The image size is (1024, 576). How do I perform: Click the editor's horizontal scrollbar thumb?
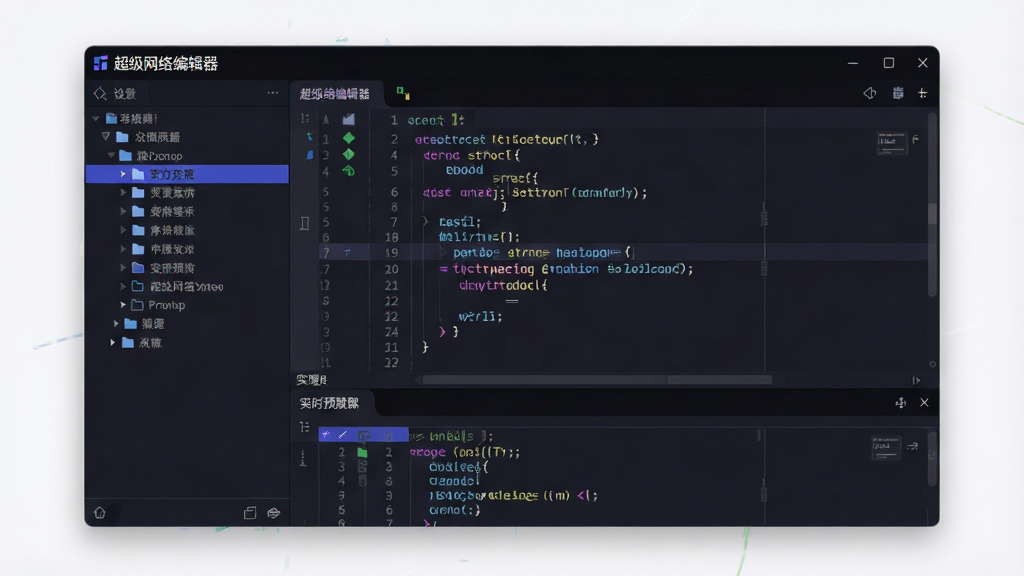(597, 380)
